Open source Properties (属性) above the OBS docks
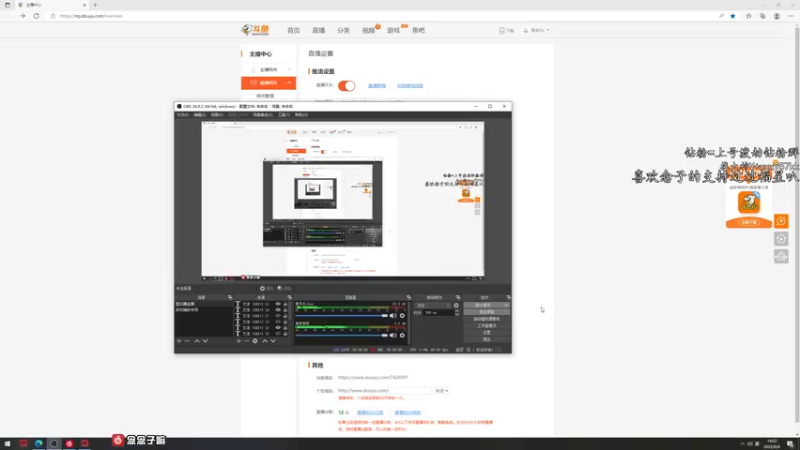 (x=267, y=288)
